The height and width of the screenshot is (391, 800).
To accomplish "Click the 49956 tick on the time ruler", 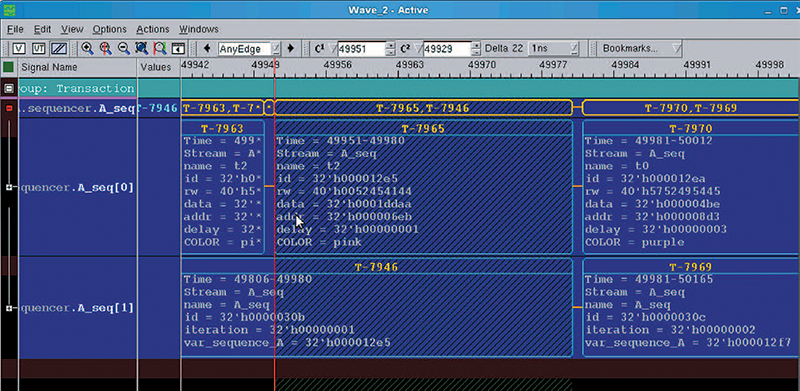I will [x=338, y=65].
